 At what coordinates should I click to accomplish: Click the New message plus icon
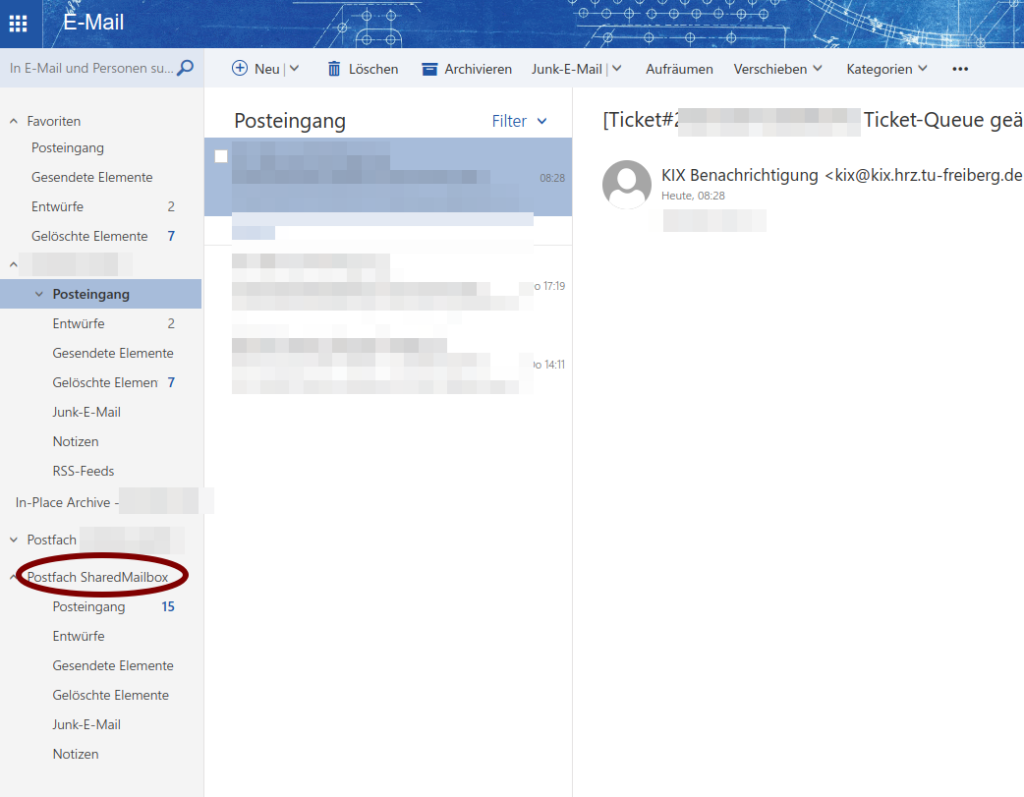pyautogui.click(x=240, y=68)
